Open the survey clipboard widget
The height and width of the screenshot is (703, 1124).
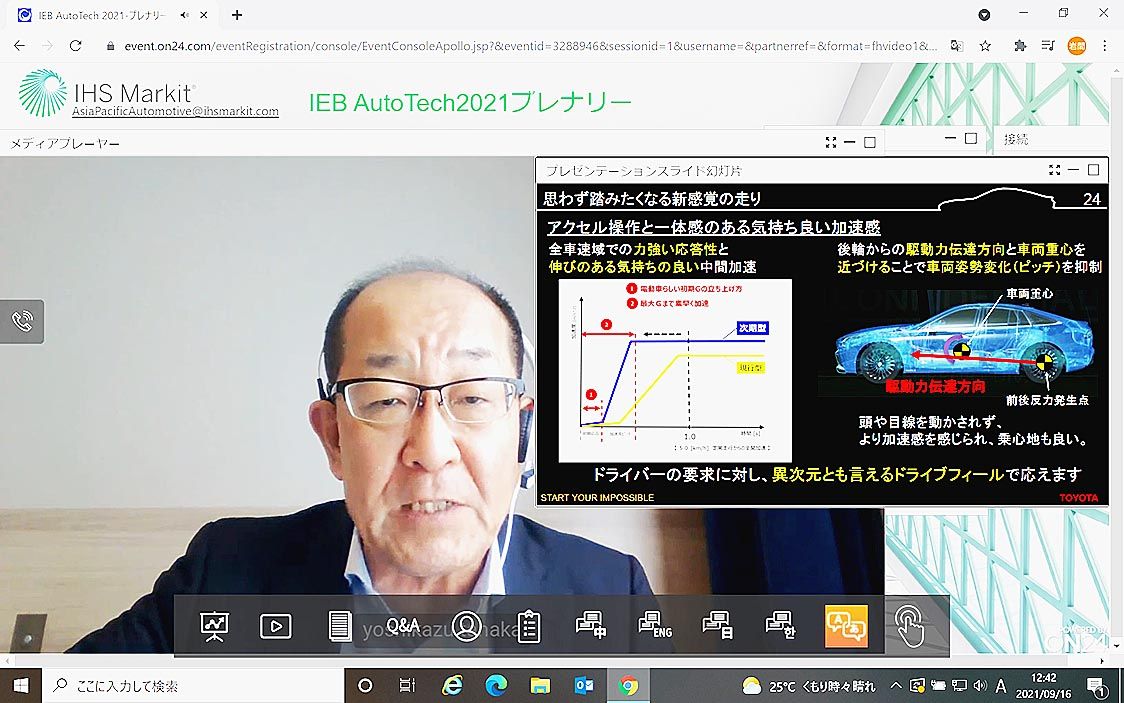coord(528,626)
